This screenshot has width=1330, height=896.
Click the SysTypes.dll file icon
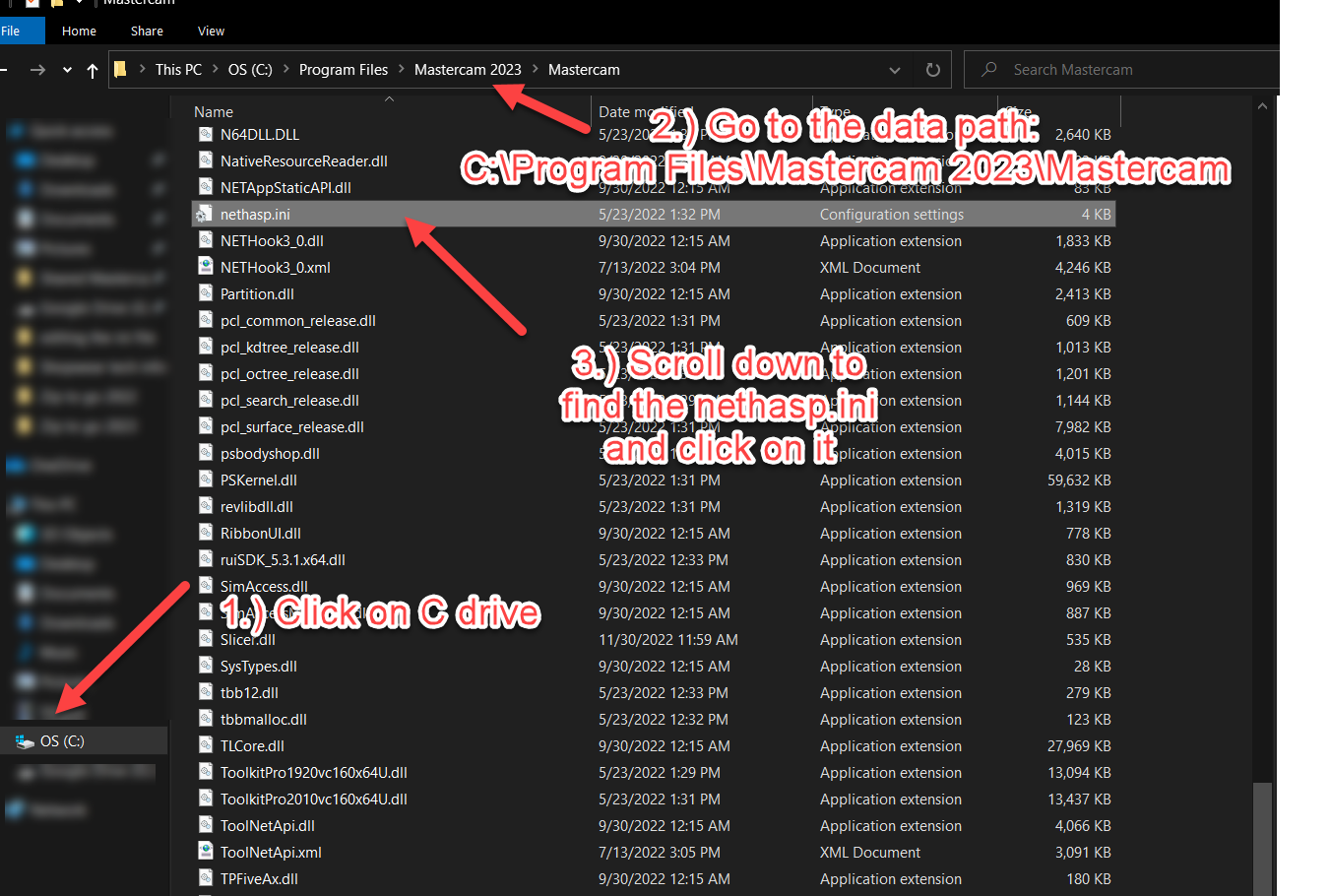click(205, 666)
